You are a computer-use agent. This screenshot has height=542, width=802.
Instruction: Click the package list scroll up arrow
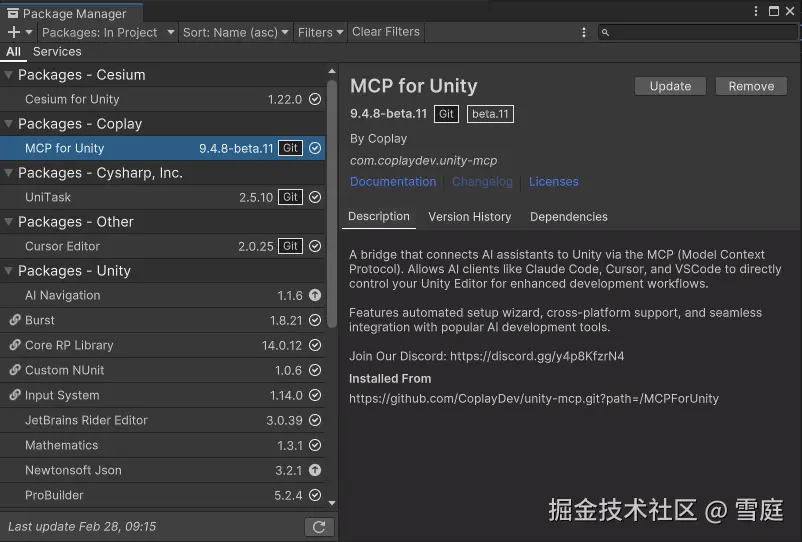pyautogui.click(x=332, y=71)
